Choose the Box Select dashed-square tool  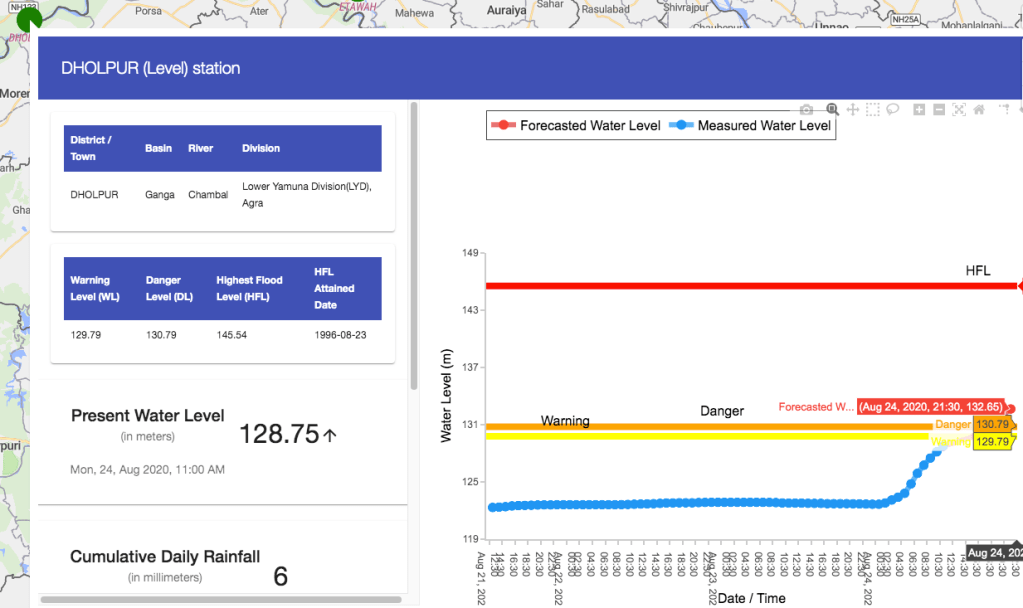pos(873,109)
